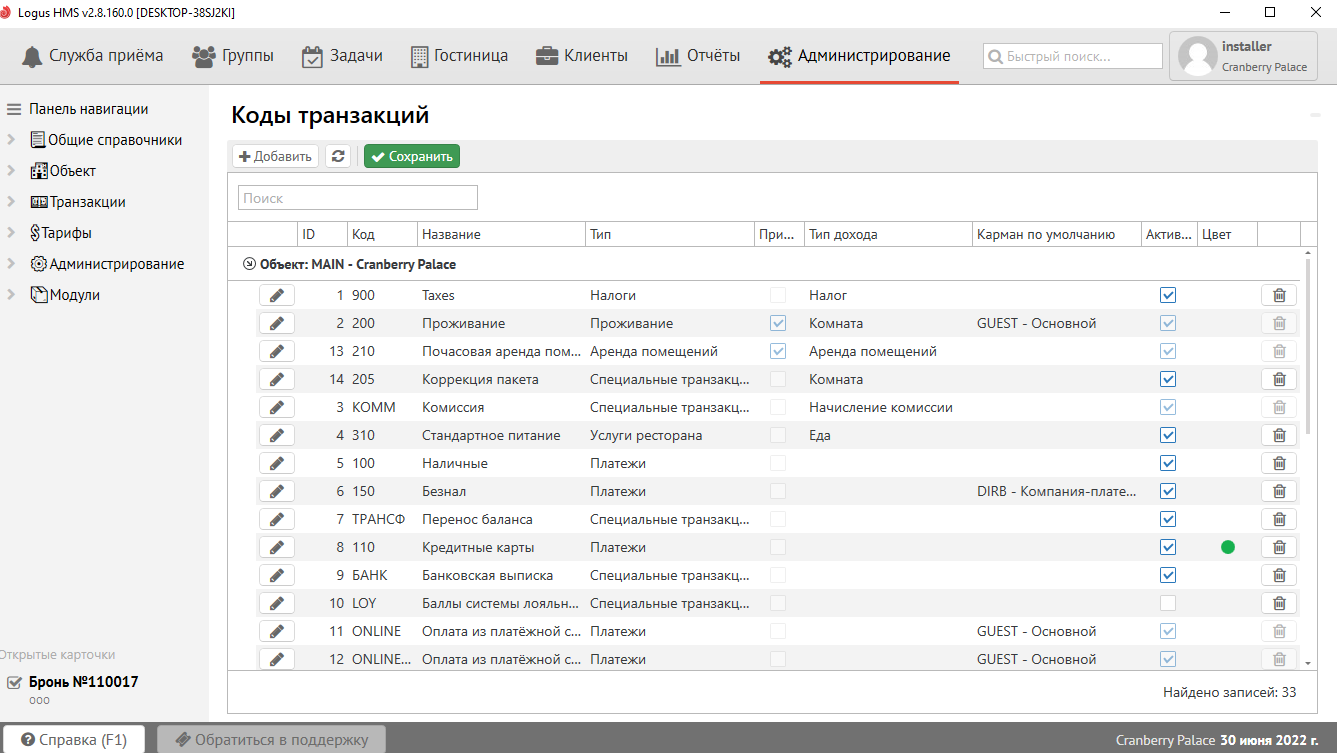Enable the active checkbox for Баллы системы лояльности
This screenshot has height=753, width=1337.
pyautogui.click(x=1167, y=603)
